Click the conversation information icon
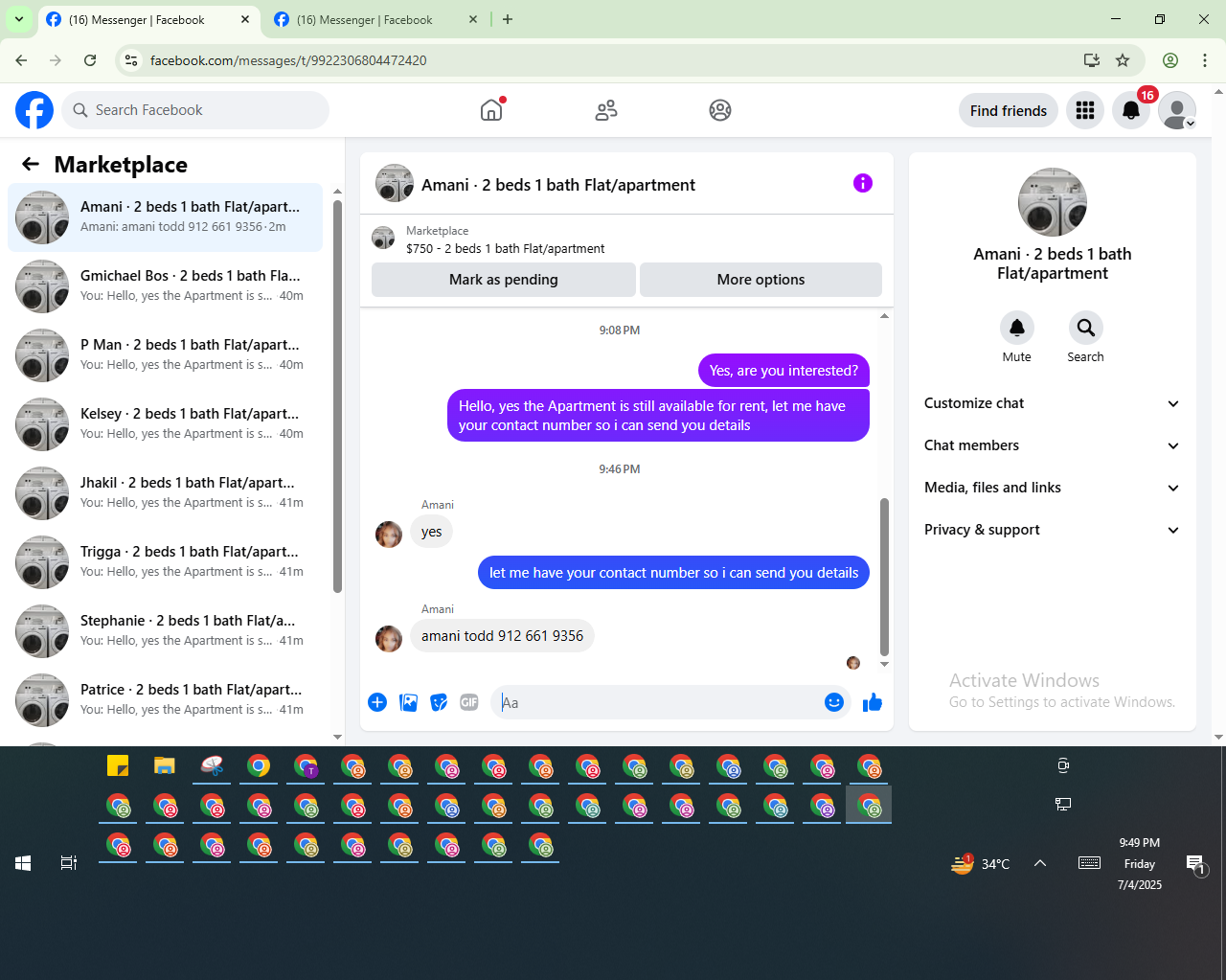 pyautogui.click(x=863, y=183)
